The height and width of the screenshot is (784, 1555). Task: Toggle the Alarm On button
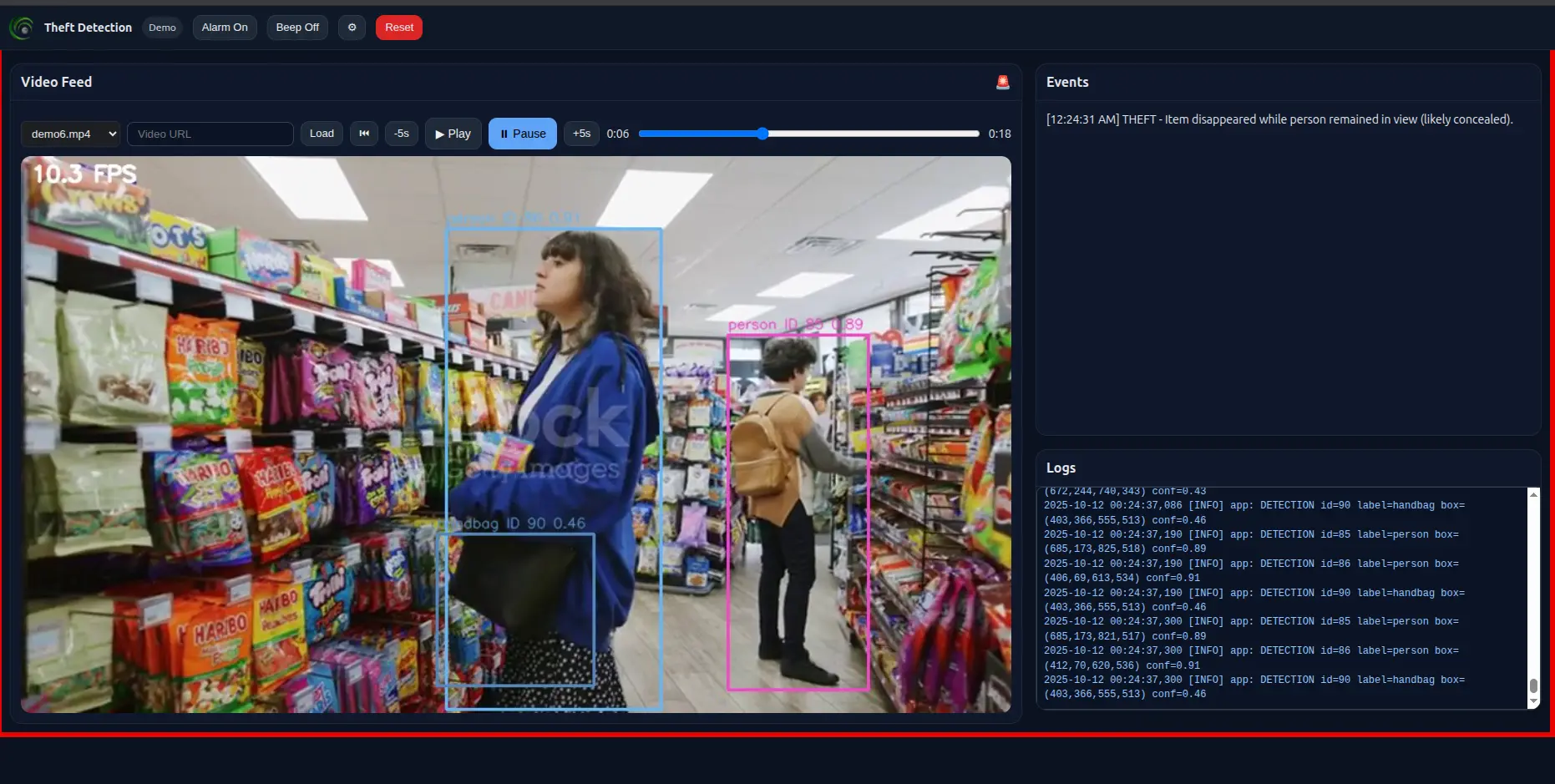point(225,28)
